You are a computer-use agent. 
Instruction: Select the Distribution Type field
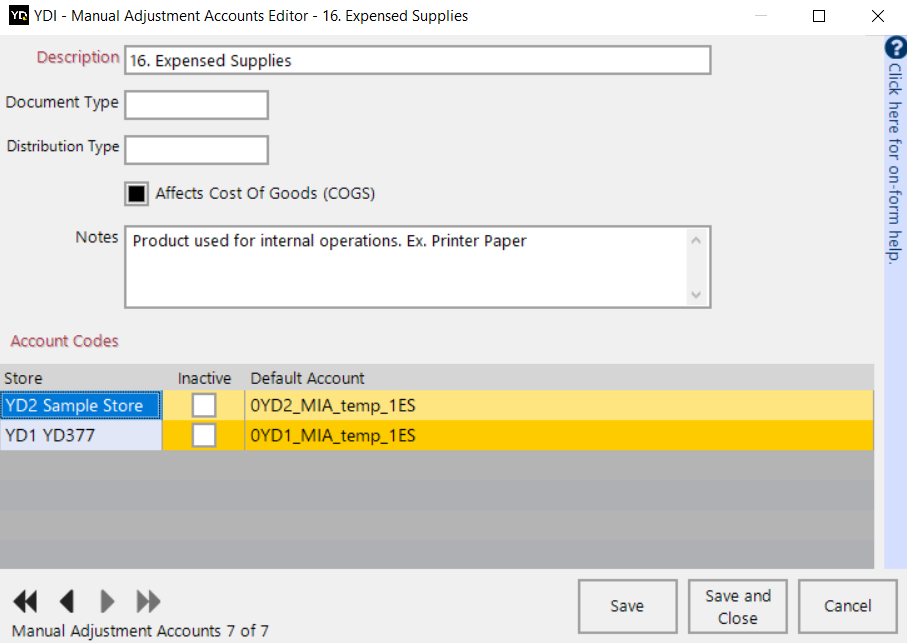tap(196, 149)
